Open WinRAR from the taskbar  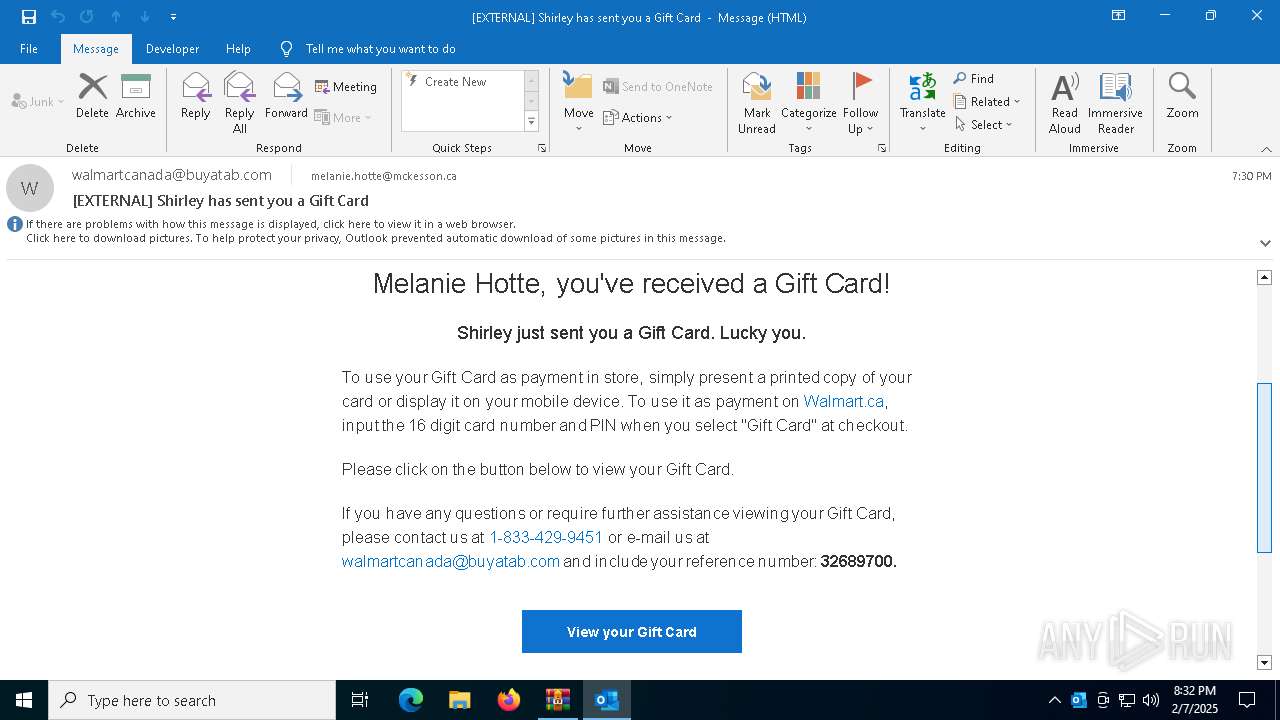[x=557, y=700]
